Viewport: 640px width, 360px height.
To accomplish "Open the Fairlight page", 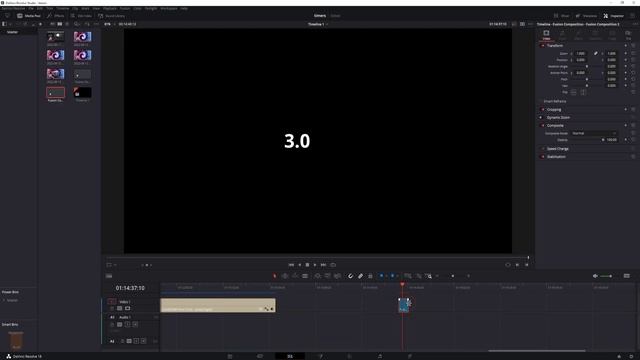I will 380,356.
